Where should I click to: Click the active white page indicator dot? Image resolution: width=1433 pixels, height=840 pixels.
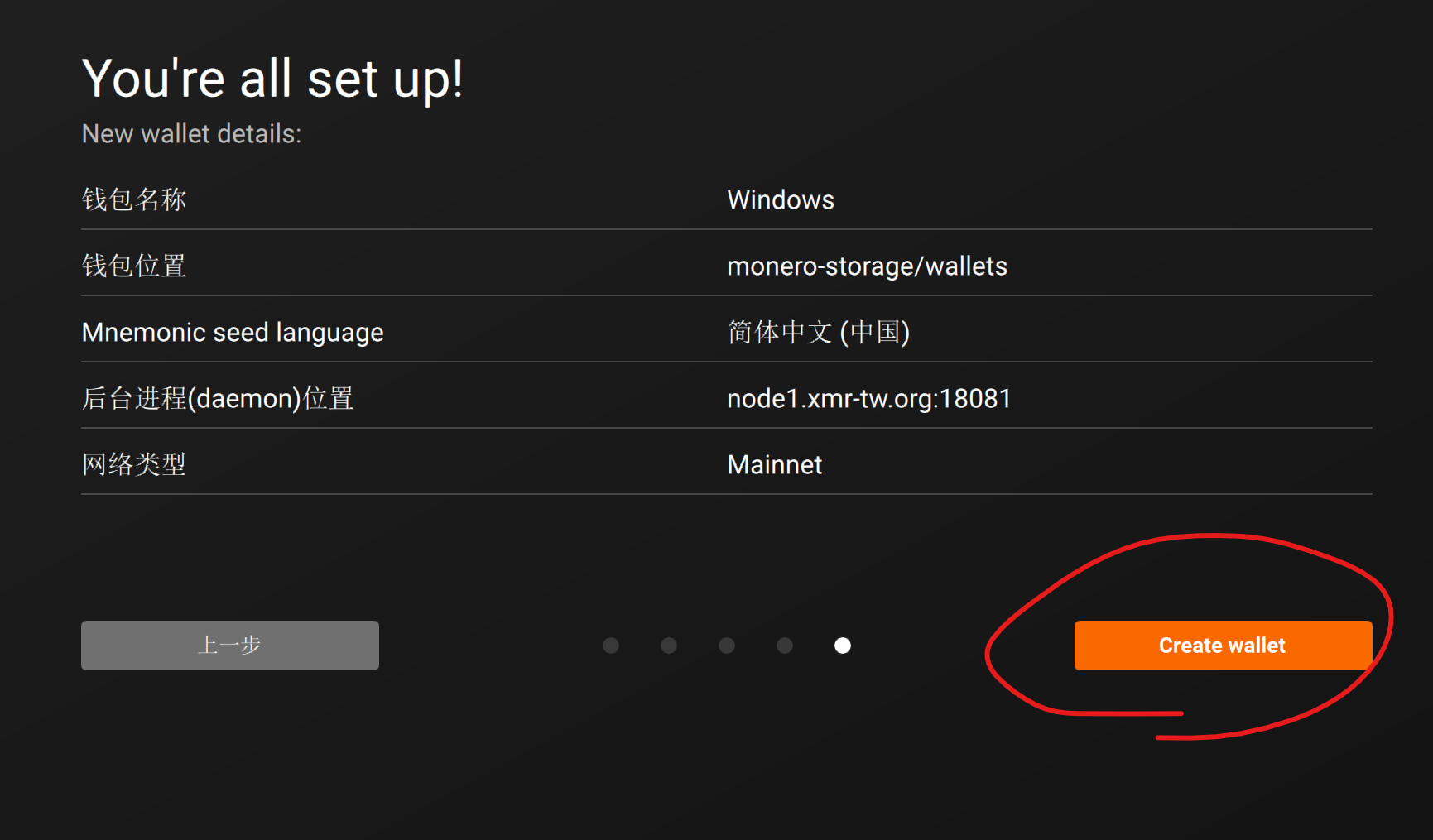click(843, 646)
